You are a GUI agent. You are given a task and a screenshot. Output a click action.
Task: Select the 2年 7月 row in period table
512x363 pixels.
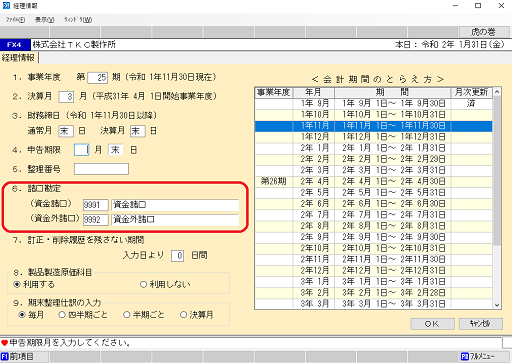pos(374,215)
